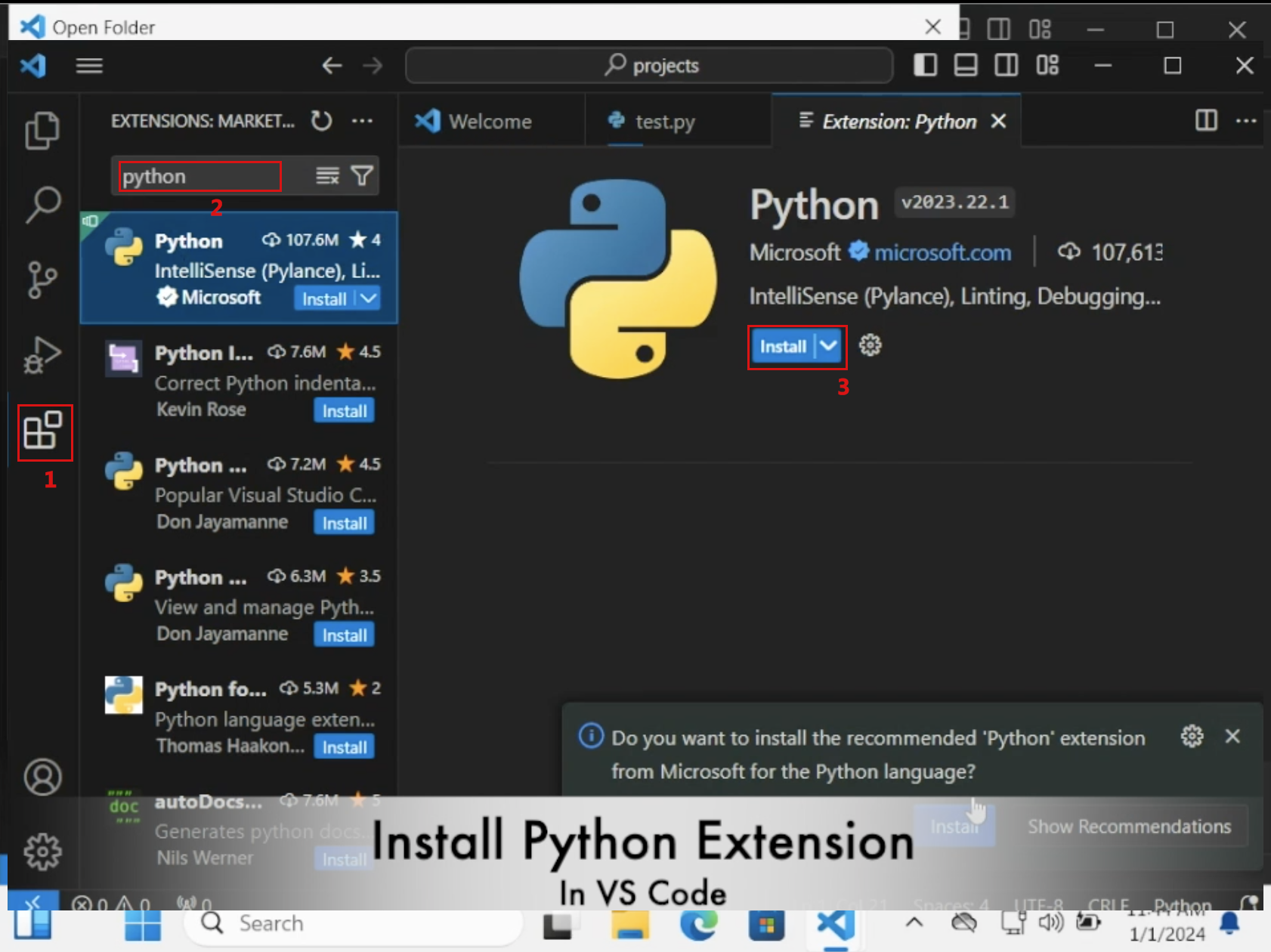Toggle the bottom panel

pos(966,65)
